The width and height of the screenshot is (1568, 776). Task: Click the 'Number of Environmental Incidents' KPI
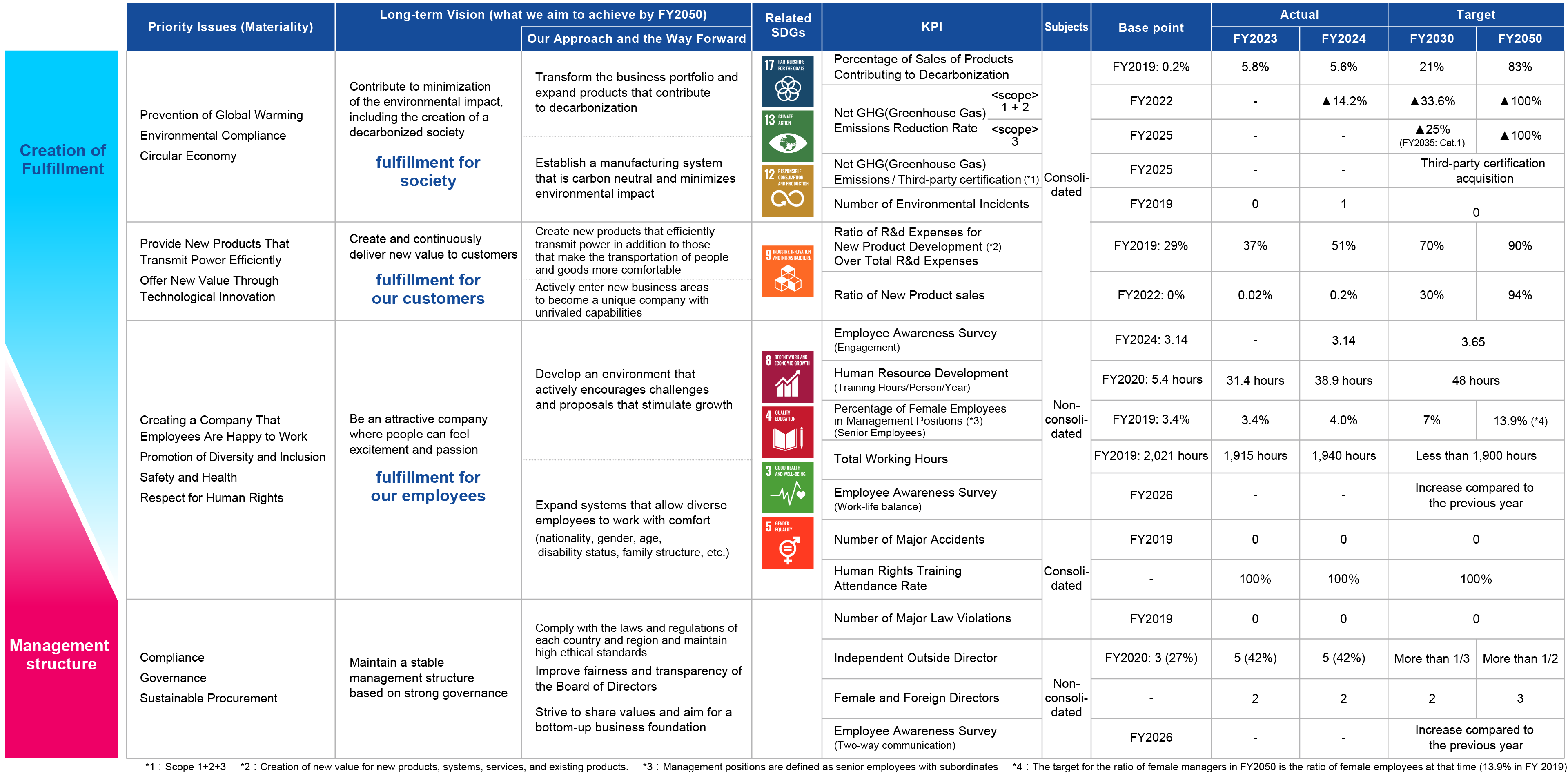pyautogui.click(x=931, y=204)
